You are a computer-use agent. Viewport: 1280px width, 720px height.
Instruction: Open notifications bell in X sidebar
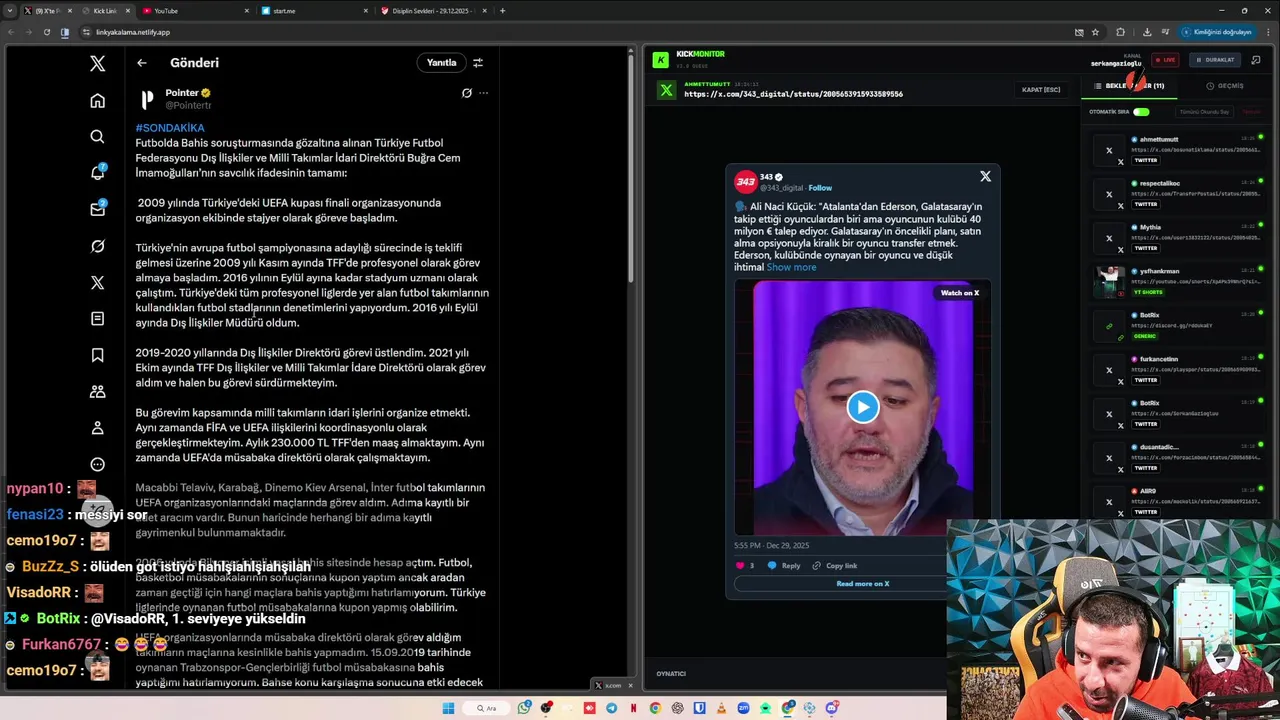97,173
